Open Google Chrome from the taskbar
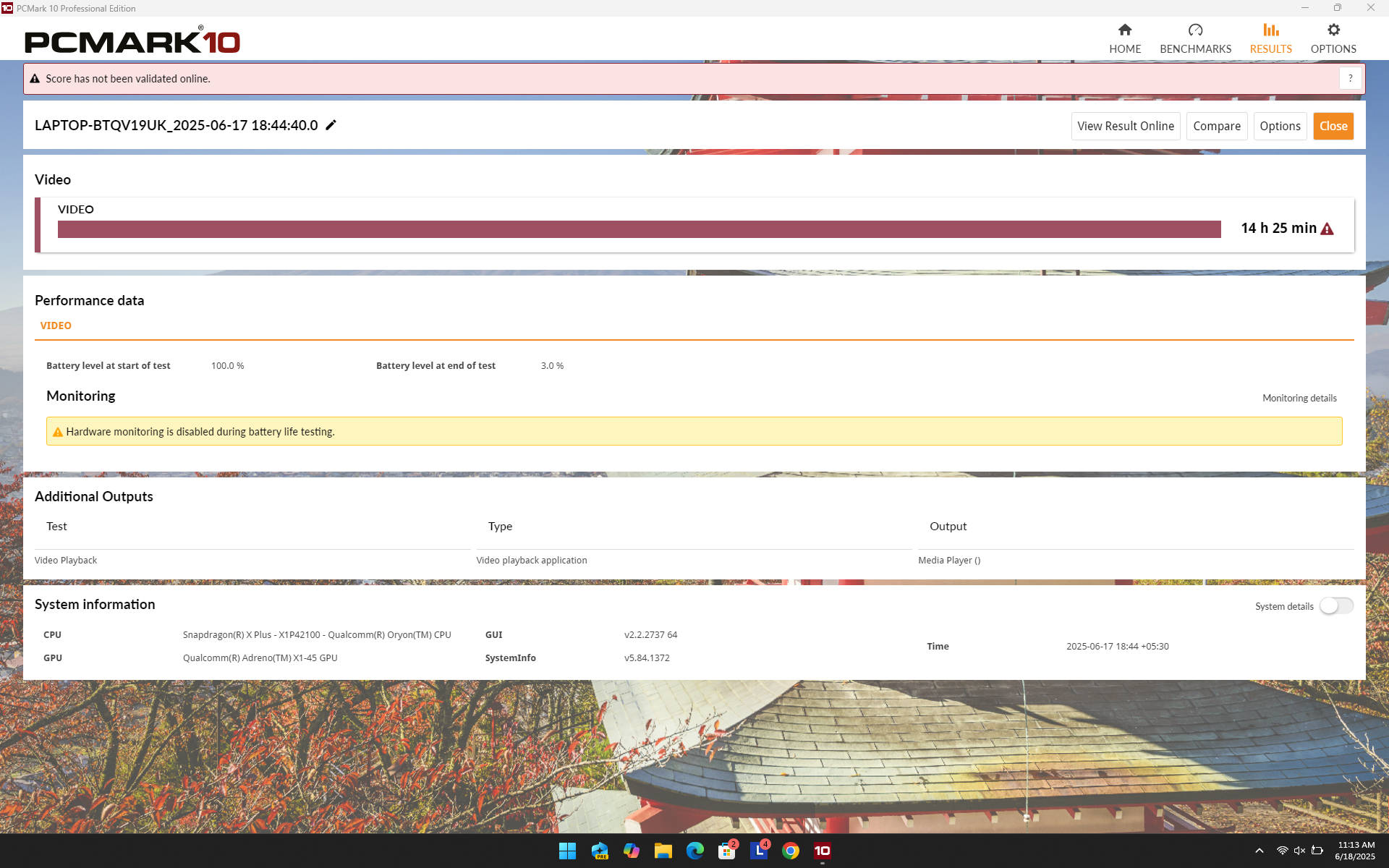 tap(790, 851)
